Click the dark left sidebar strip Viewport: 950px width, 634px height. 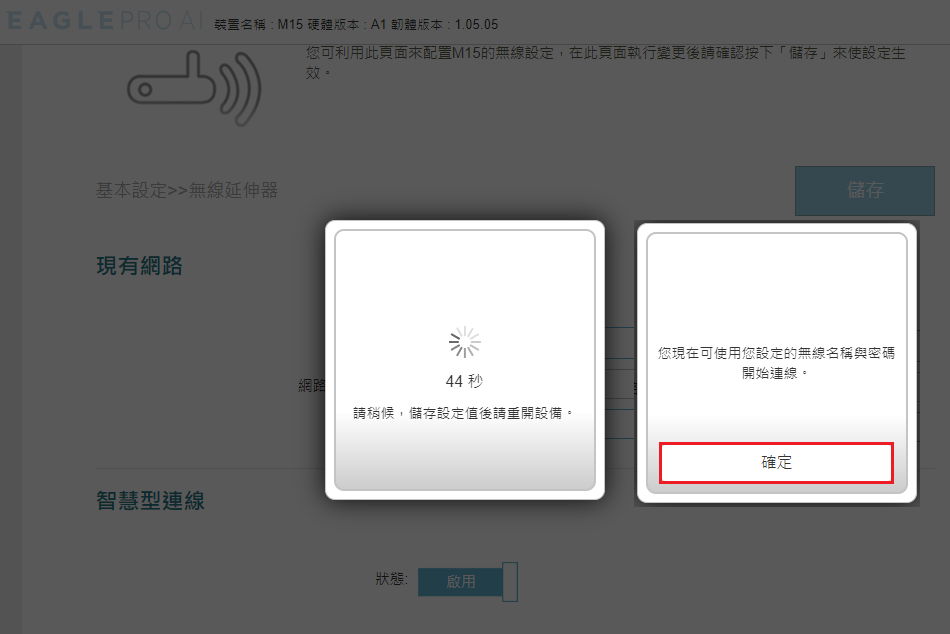pyautogui.click(x=11, y=339)
